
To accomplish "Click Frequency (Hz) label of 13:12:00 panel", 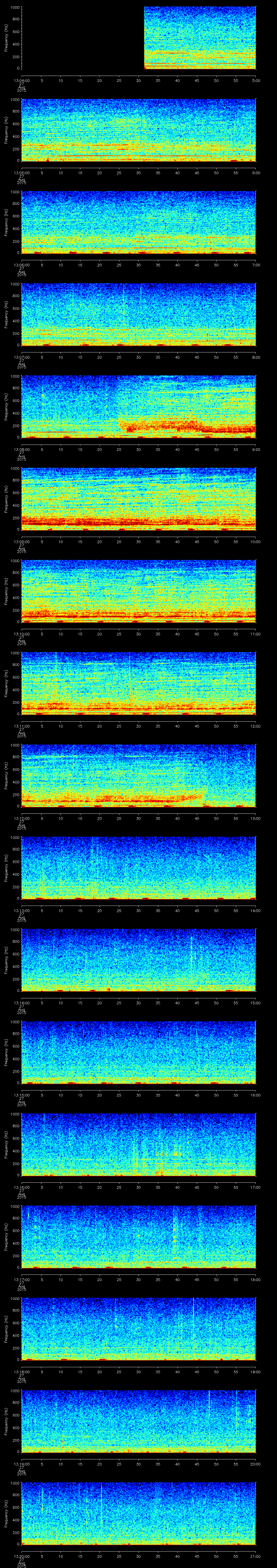I will click(x=6, y=776).
